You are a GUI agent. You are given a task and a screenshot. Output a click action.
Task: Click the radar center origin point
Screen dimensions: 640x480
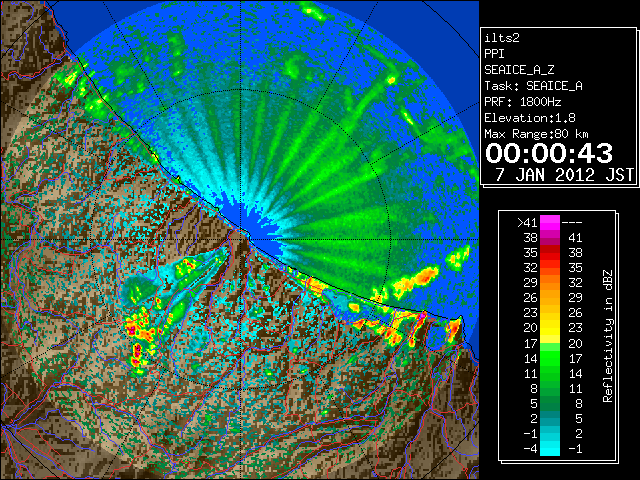click(x=241, y=239)
